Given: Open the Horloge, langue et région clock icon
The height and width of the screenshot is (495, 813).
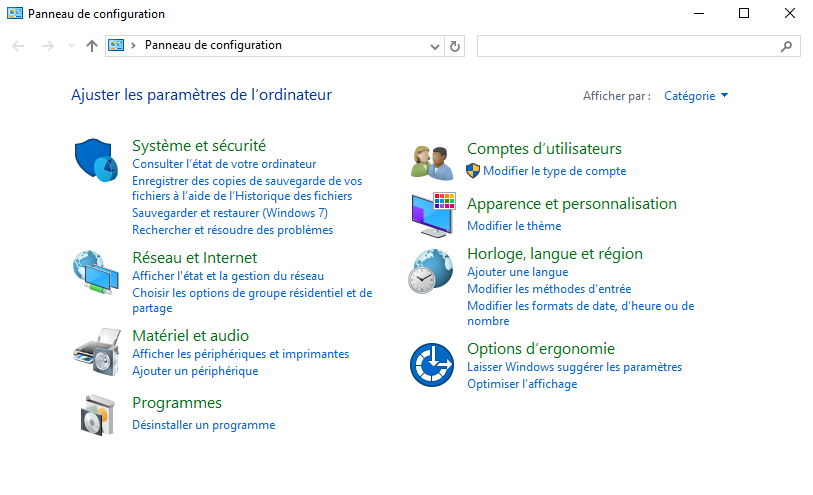Looking at the screenshot, I should coord(430,271).
